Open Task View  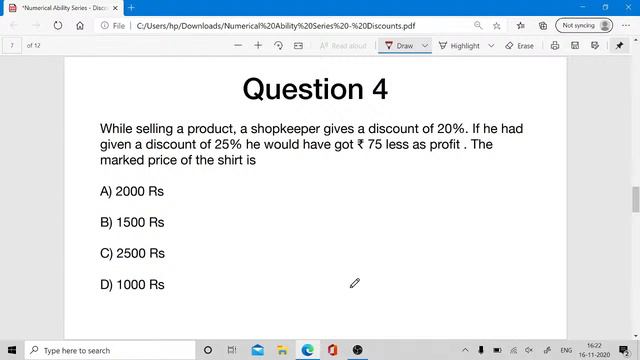click(x=232, y=350)
